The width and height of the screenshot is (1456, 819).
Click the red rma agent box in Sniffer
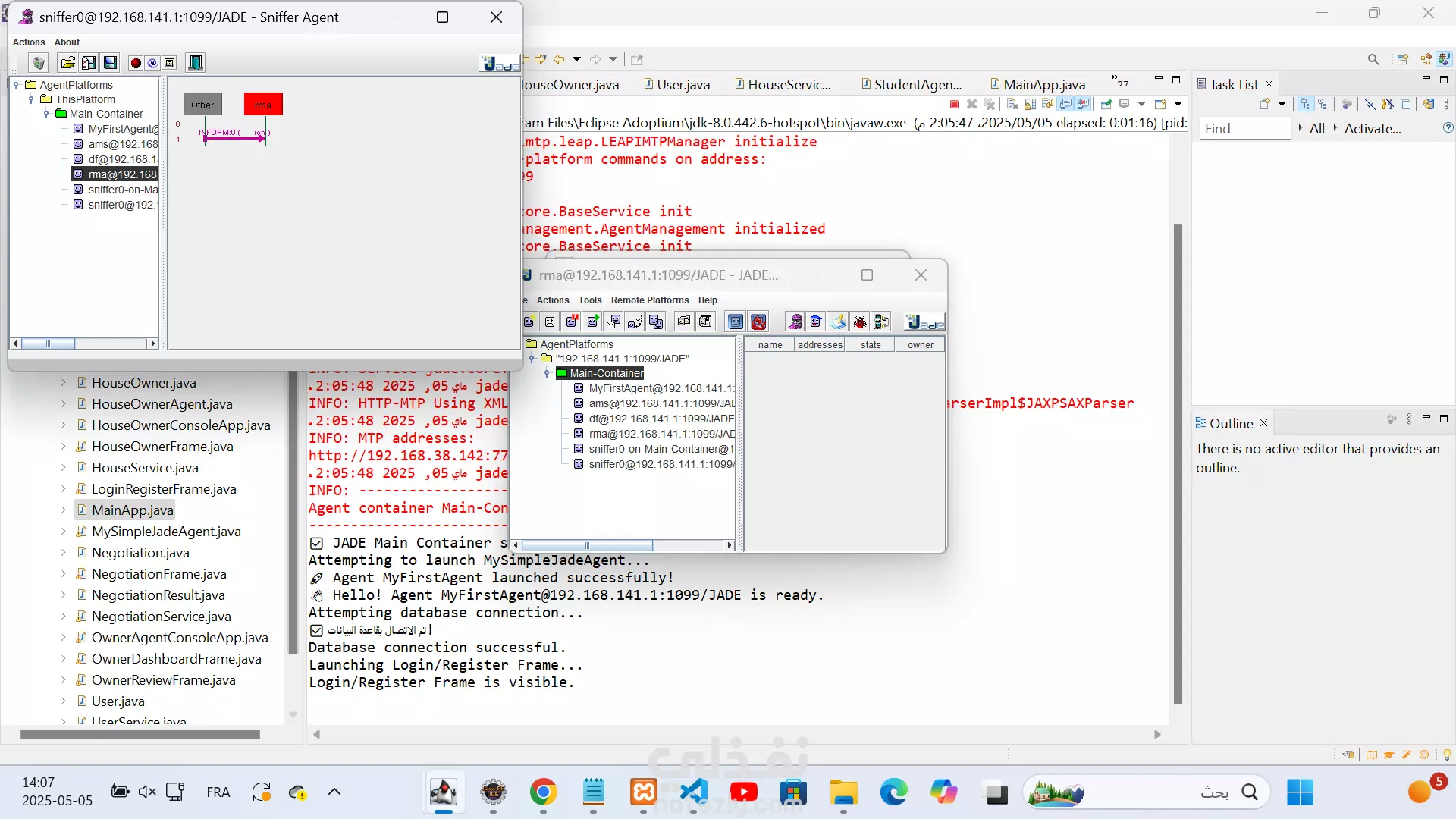pyautogui.click(x=263, y=105)
